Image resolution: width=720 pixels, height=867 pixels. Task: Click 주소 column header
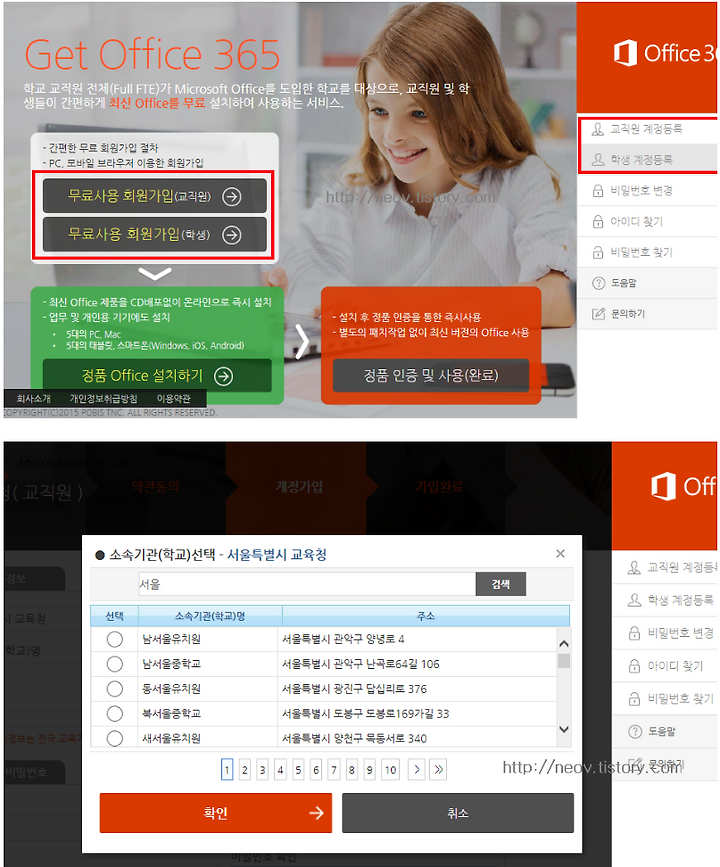tap(426, 616)
